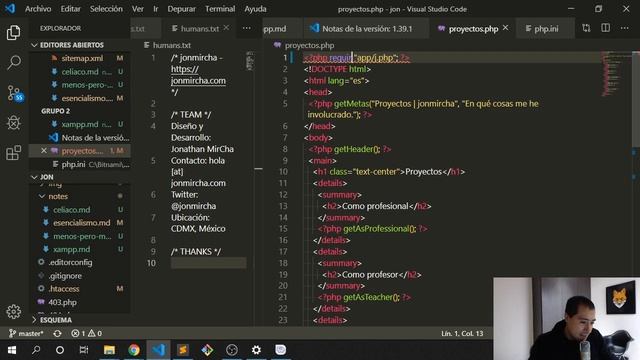This screenshot has height=360, width=640.
Task: Switch to the php.ini tab
Action: coord(546,28)
